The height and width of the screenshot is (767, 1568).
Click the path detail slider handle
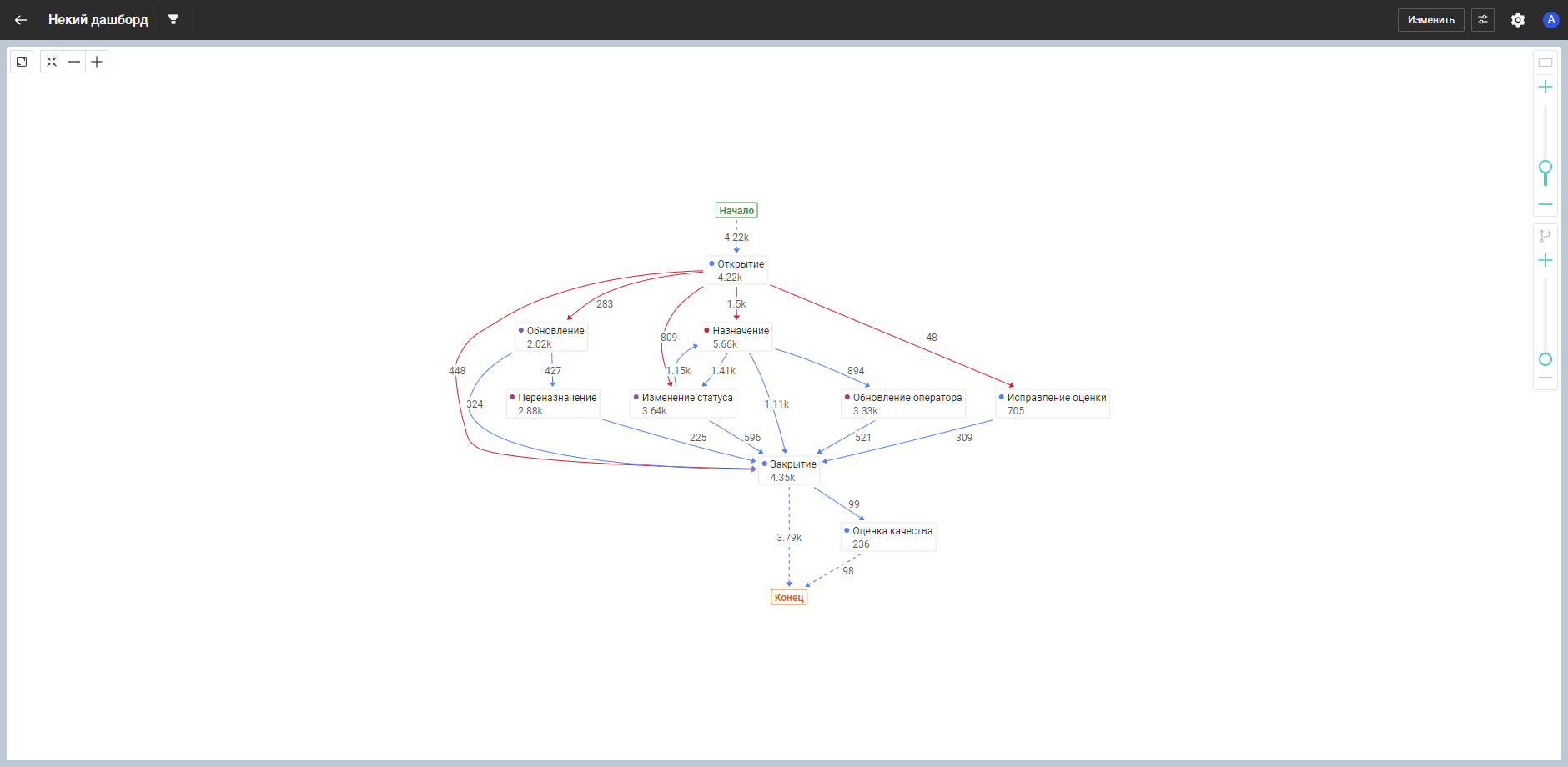coord(1545,359)
